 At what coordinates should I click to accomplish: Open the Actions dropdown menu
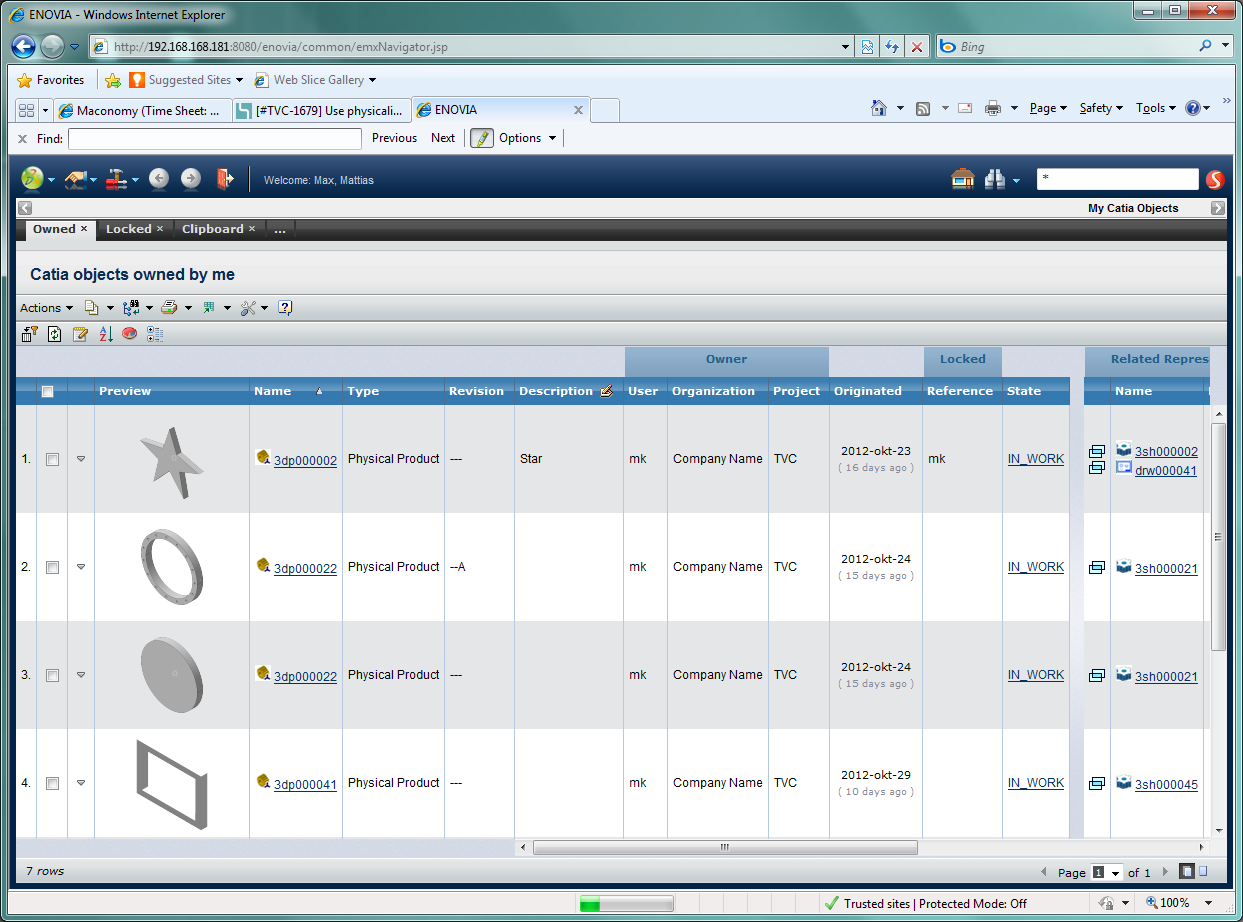coord(46,308)
